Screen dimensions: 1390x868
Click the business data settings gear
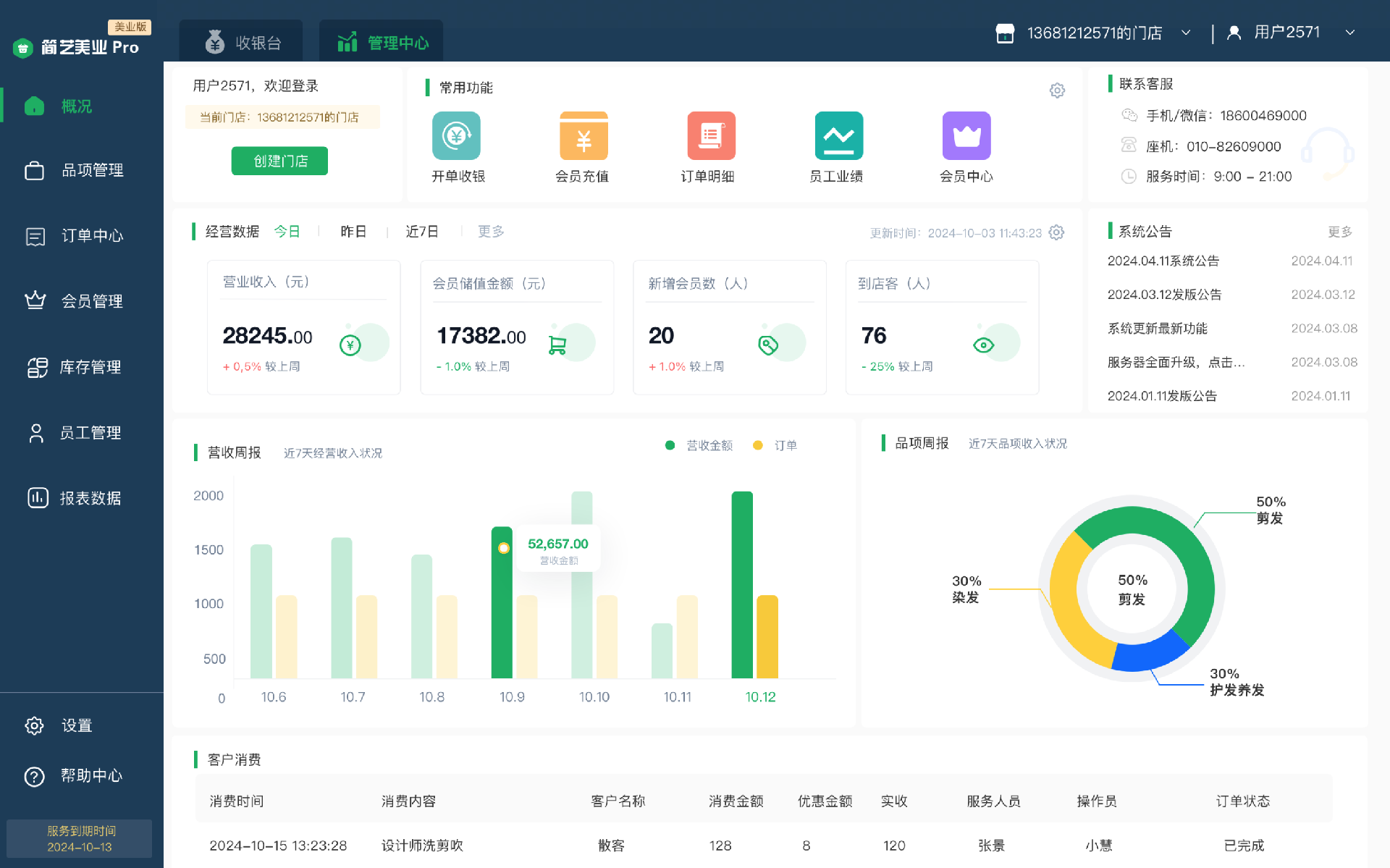click(x=1057, y=232)
